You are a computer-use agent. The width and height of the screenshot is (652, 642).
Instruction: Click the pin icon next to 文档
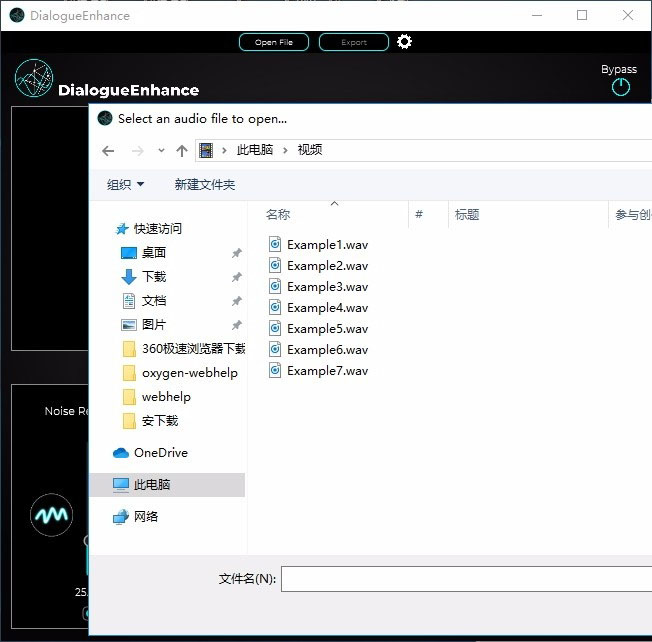click(x=237, y=301)
